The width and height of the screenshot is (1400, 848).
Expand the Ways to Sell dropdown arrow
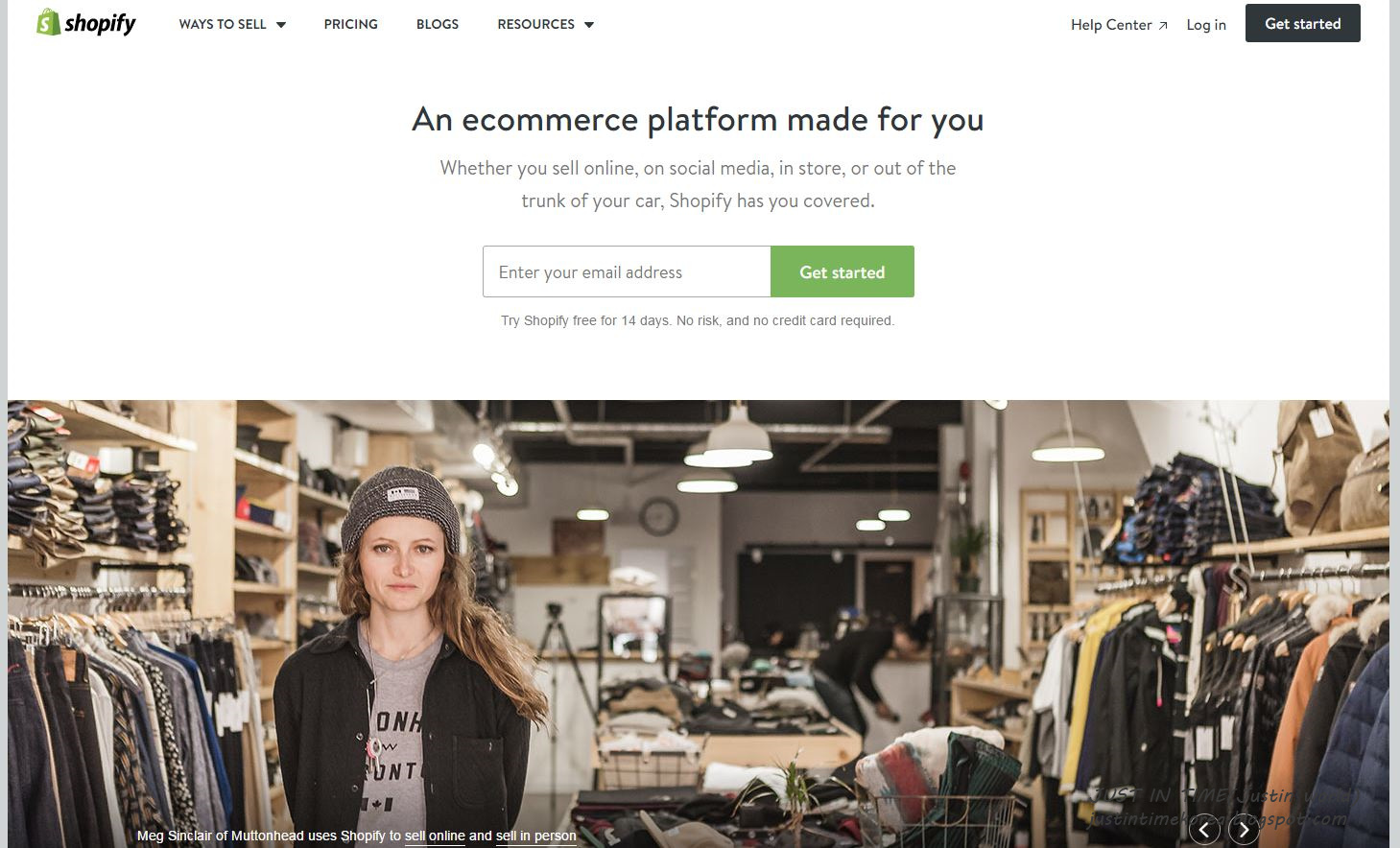281,25
